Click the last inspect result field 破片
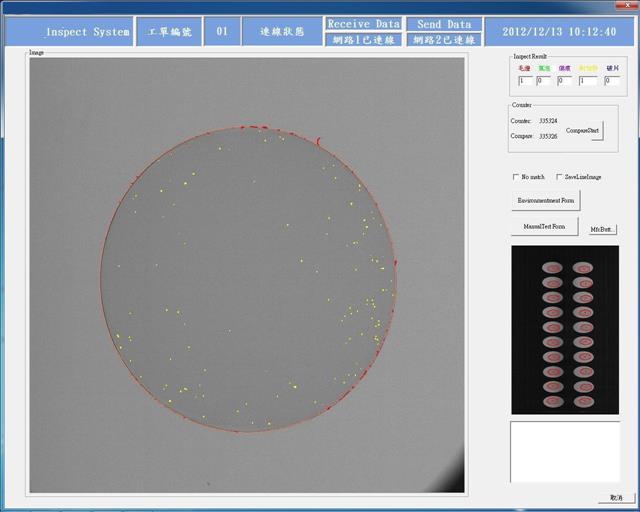The width and height of the screenshot is (640, 512). coord(612,81)
